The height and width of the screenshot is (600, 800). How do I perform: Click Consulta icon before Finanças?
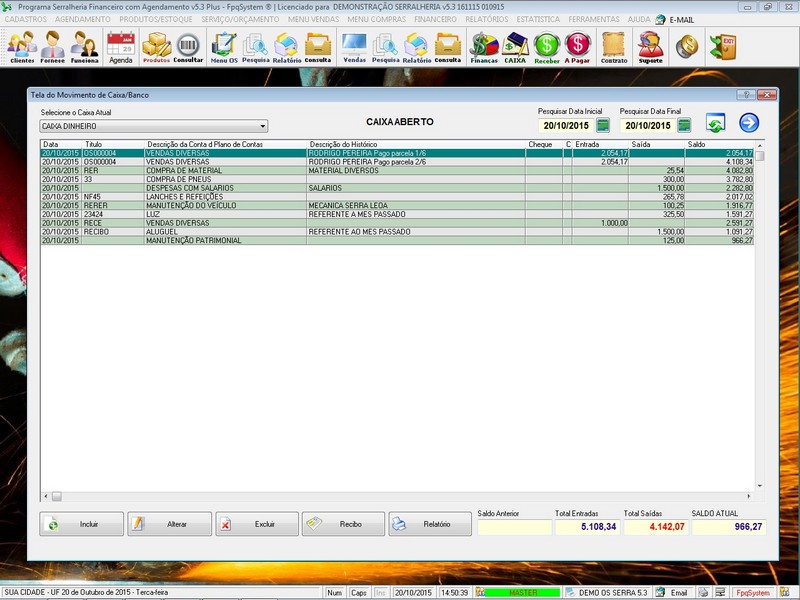coord(448,47)
